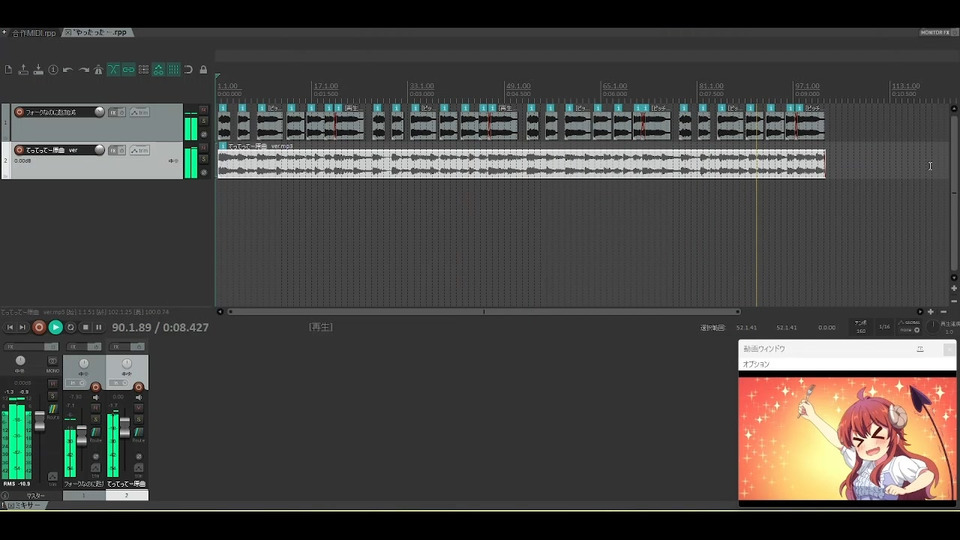Solo track 1 in track panel
This screenshot has width=960, height=540.
(204, 121)
